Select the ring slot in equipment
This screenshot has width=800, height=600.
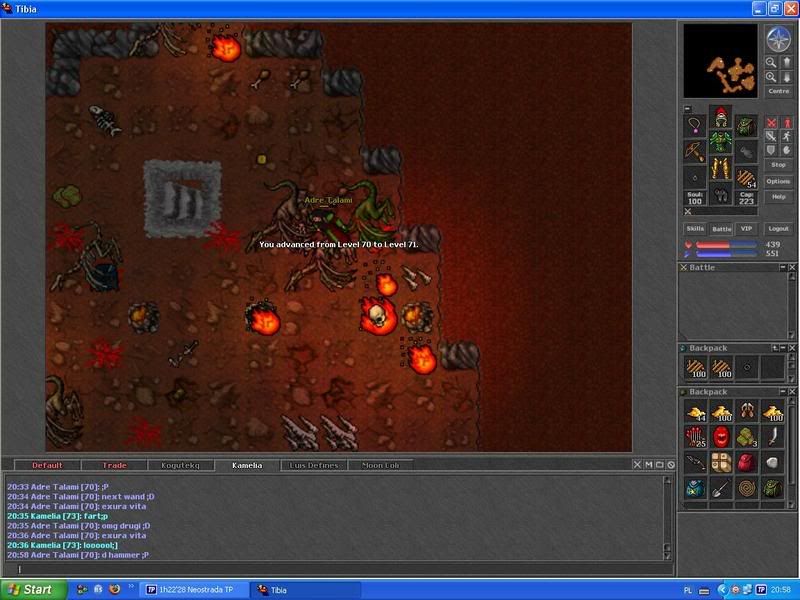pyautogui.click(x=695, y=179)
